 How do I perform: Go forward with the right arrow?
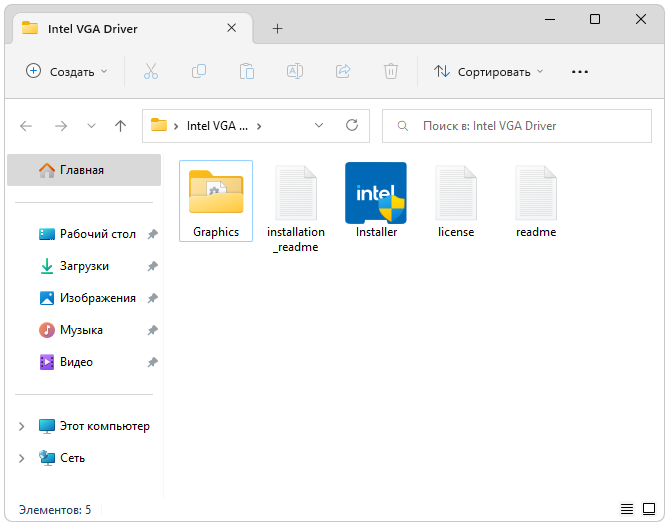(x=61, y=126)
